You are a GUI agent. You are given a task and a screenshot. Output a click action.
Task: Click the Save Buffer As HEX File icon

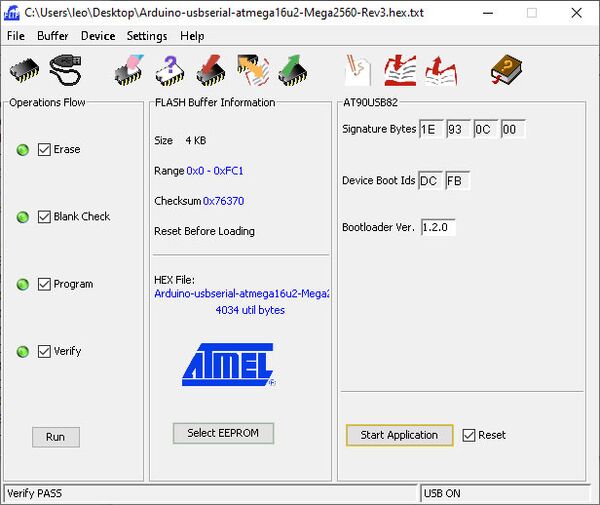441,71
